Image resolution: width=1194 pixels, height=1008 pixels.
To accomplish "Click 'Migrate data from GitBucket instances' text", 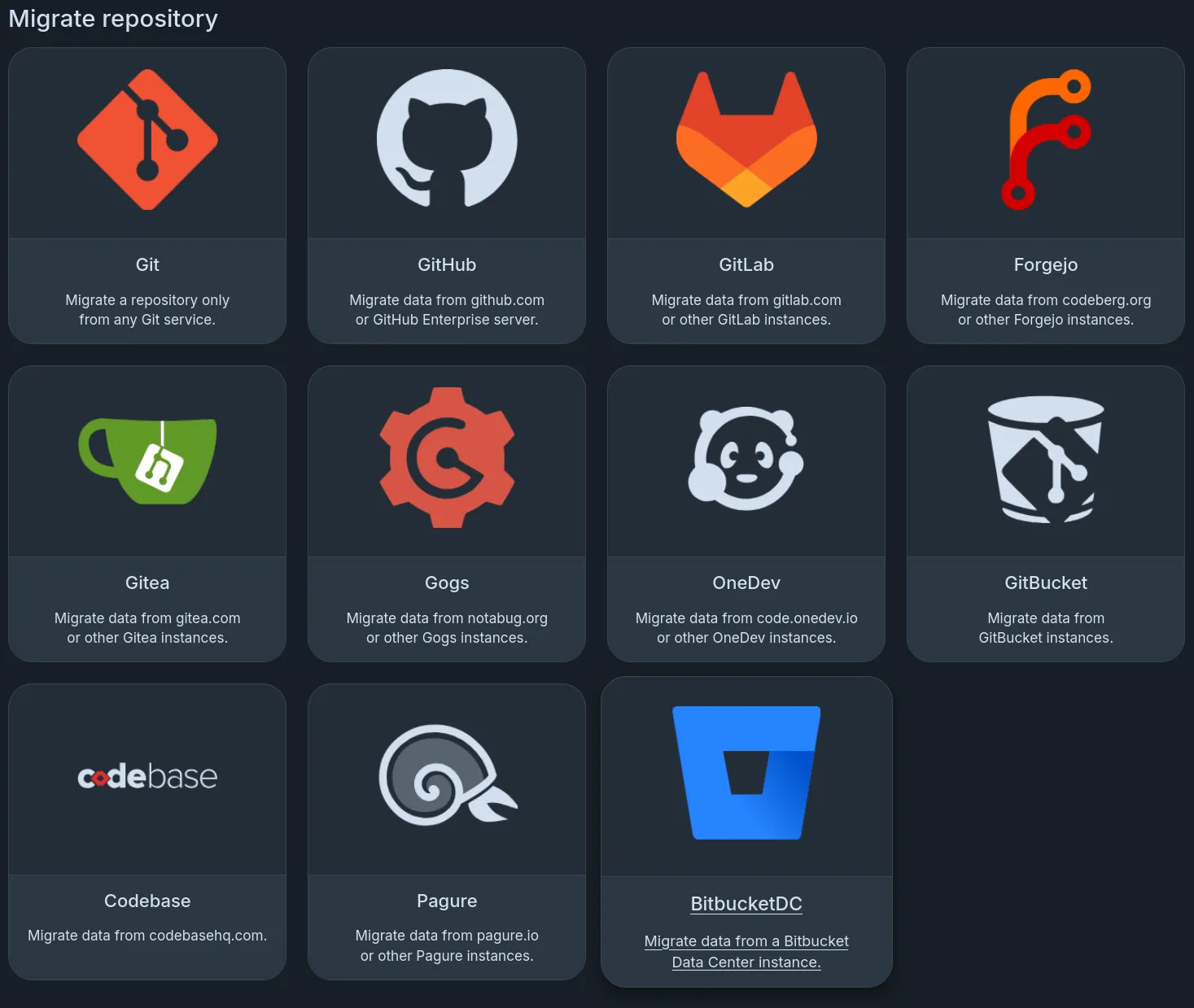I will (1046, 628).
